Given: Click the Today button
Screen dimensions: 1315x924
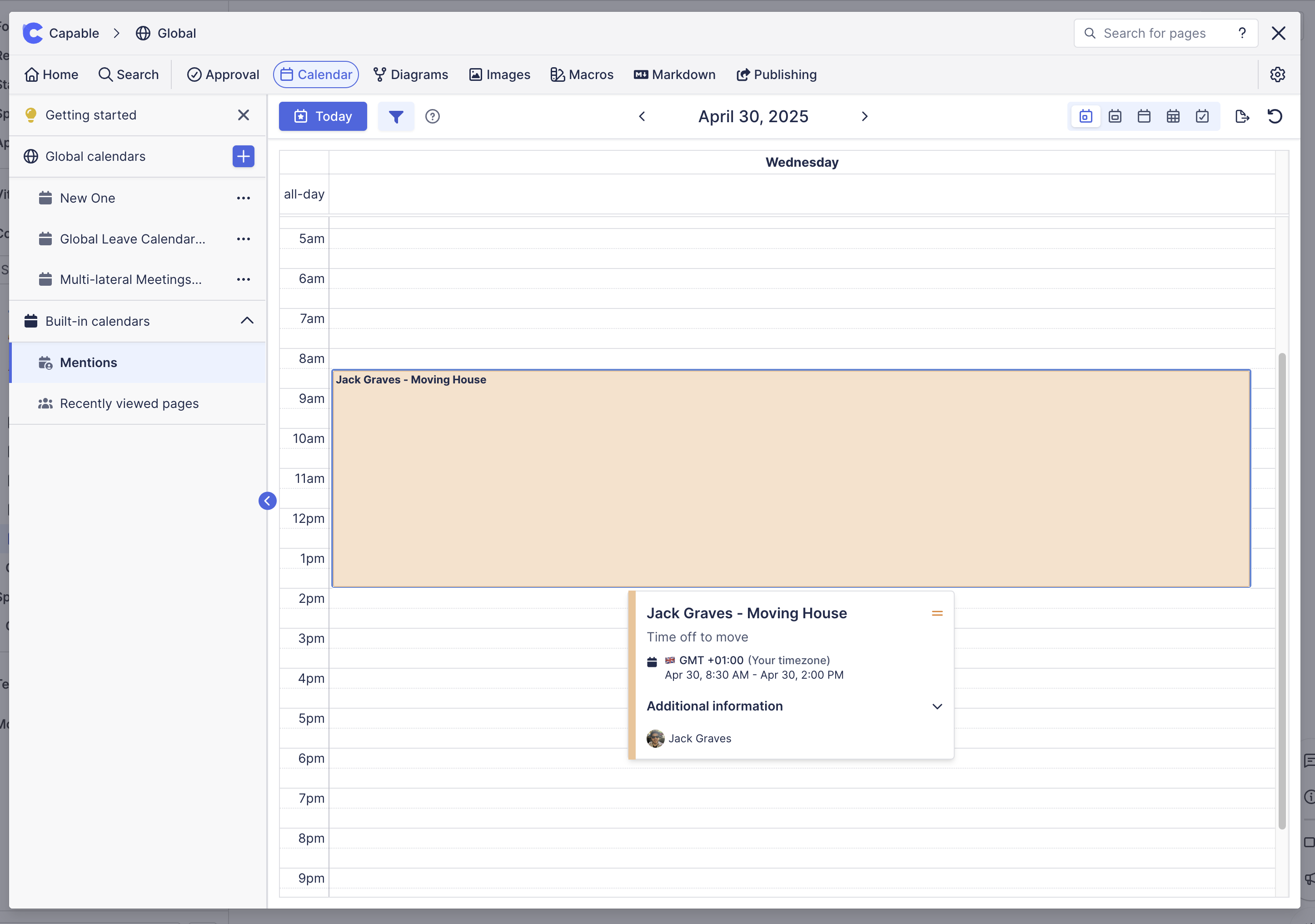Looking at the screenshot, I should [323, 117].
